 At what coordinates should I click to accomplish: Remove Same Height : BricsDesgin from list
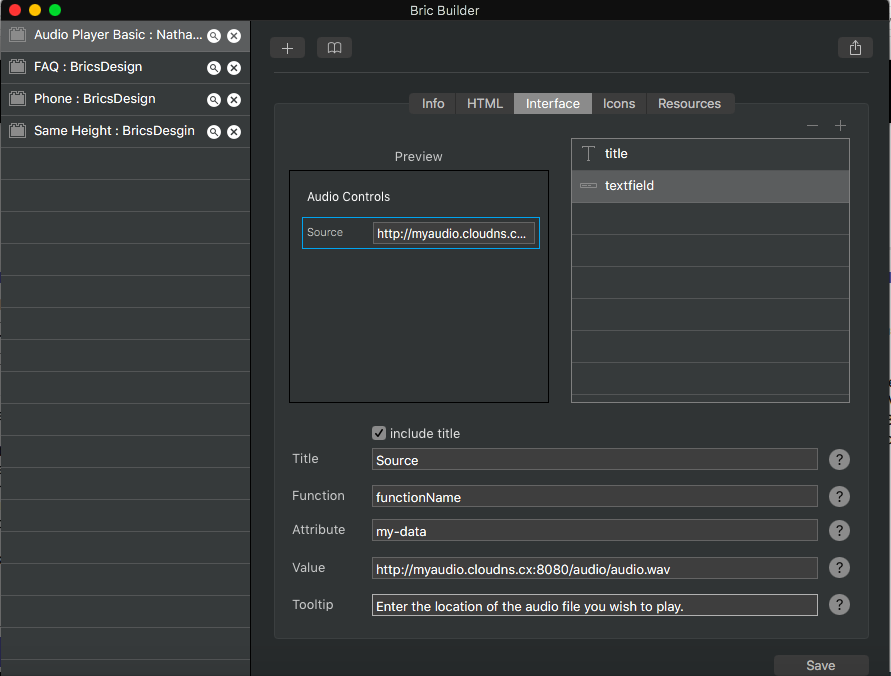pyautogui.click(x=234, y=132)
